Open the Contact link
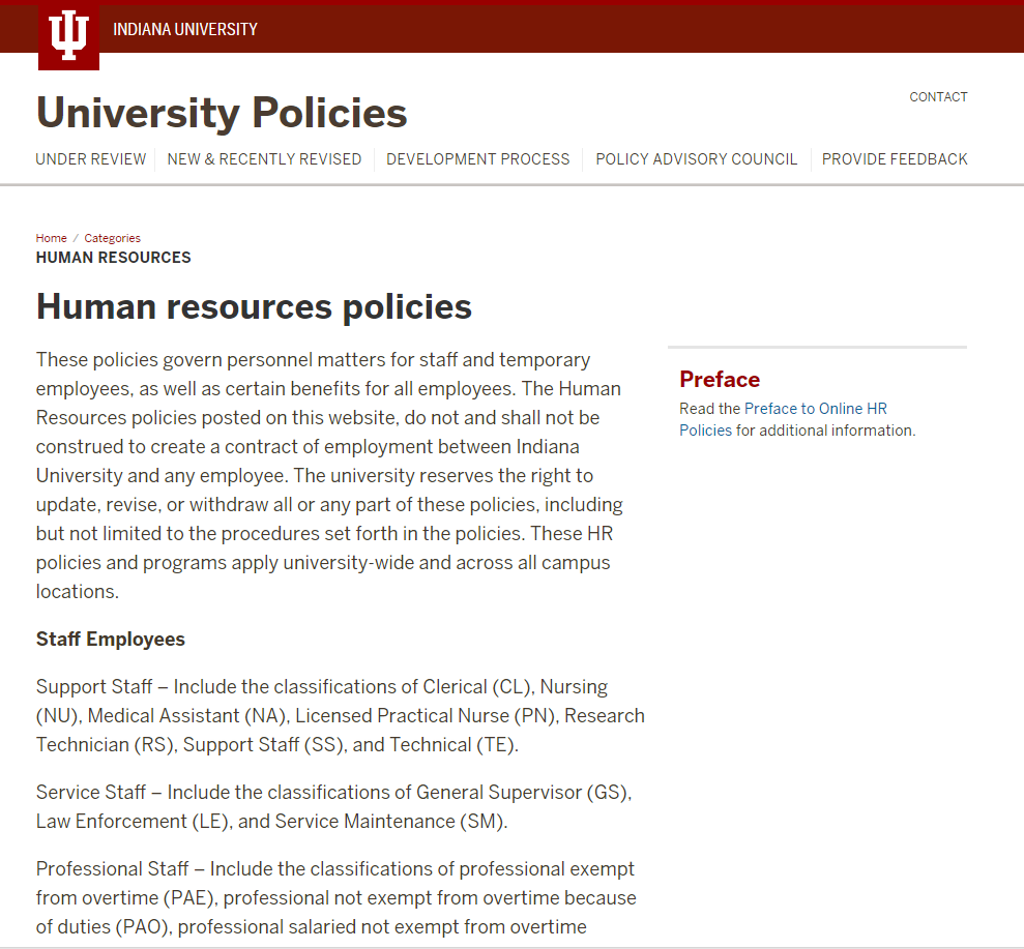The height and width of the screenshot is (949, 1024). pos(938,97)
